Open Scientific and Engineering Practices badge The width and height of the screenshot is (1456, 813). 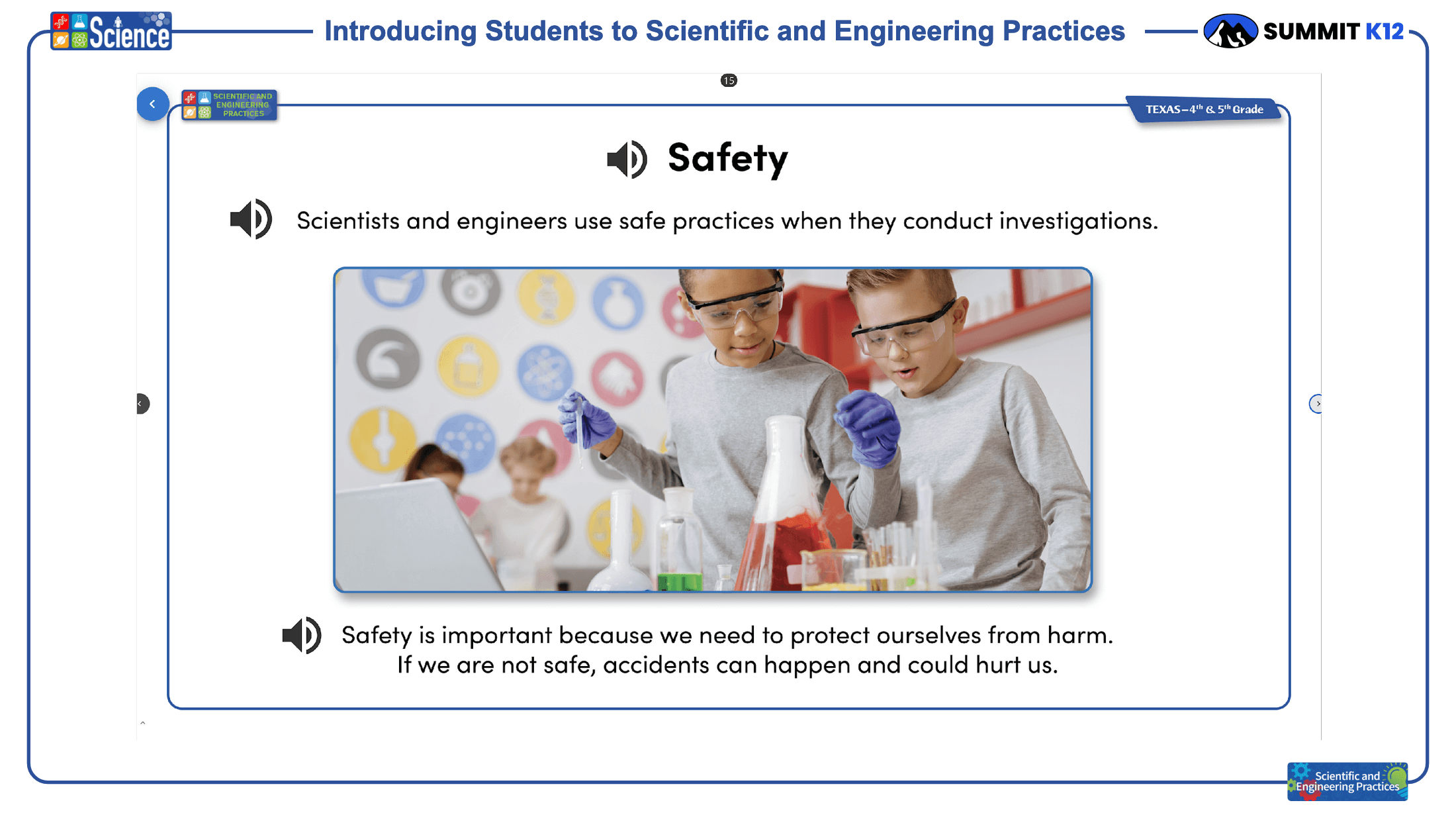click(229, 105)
